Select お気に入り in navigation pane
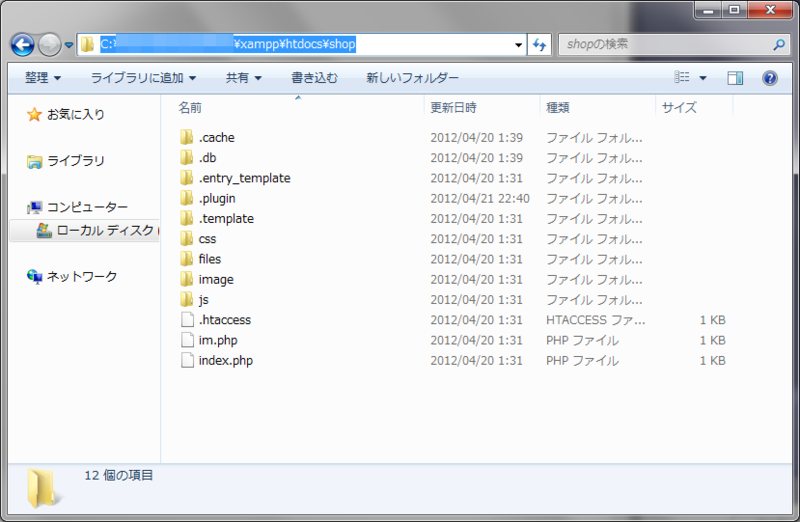The width and height of the screenshot is (800, 522). point(76,114)
